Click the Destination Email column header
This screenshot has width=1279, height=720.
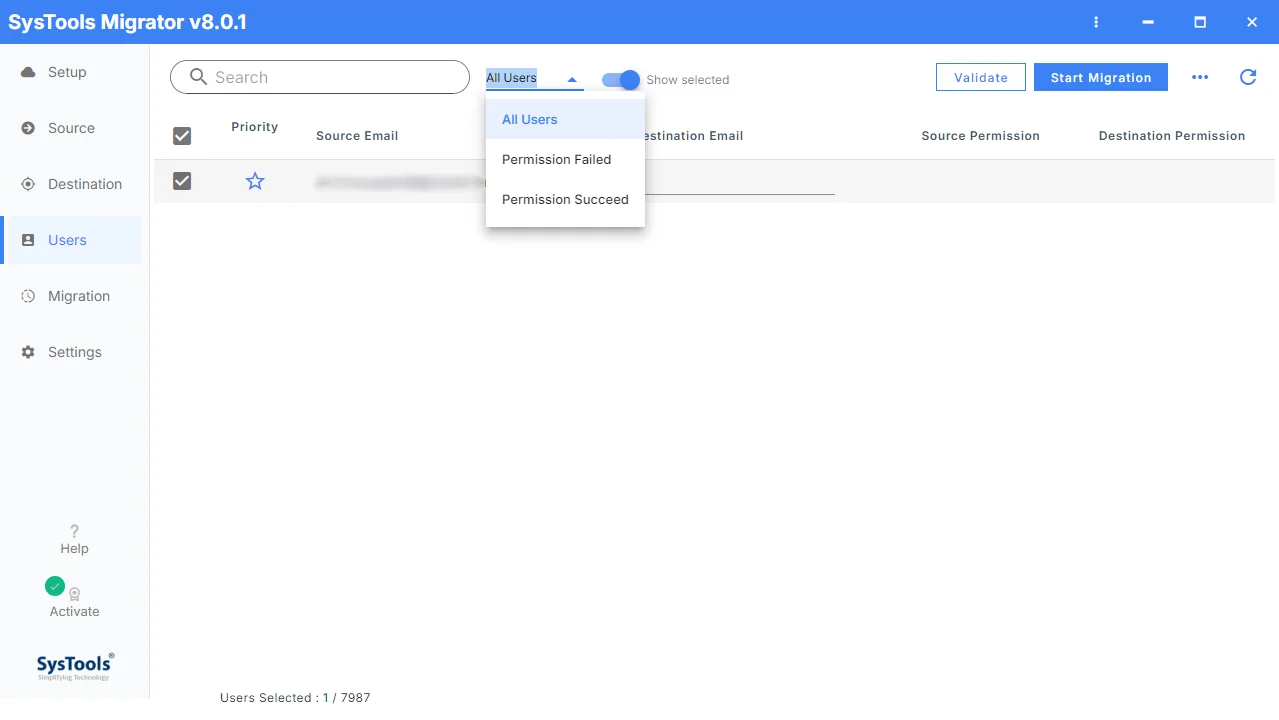(694, 136)
